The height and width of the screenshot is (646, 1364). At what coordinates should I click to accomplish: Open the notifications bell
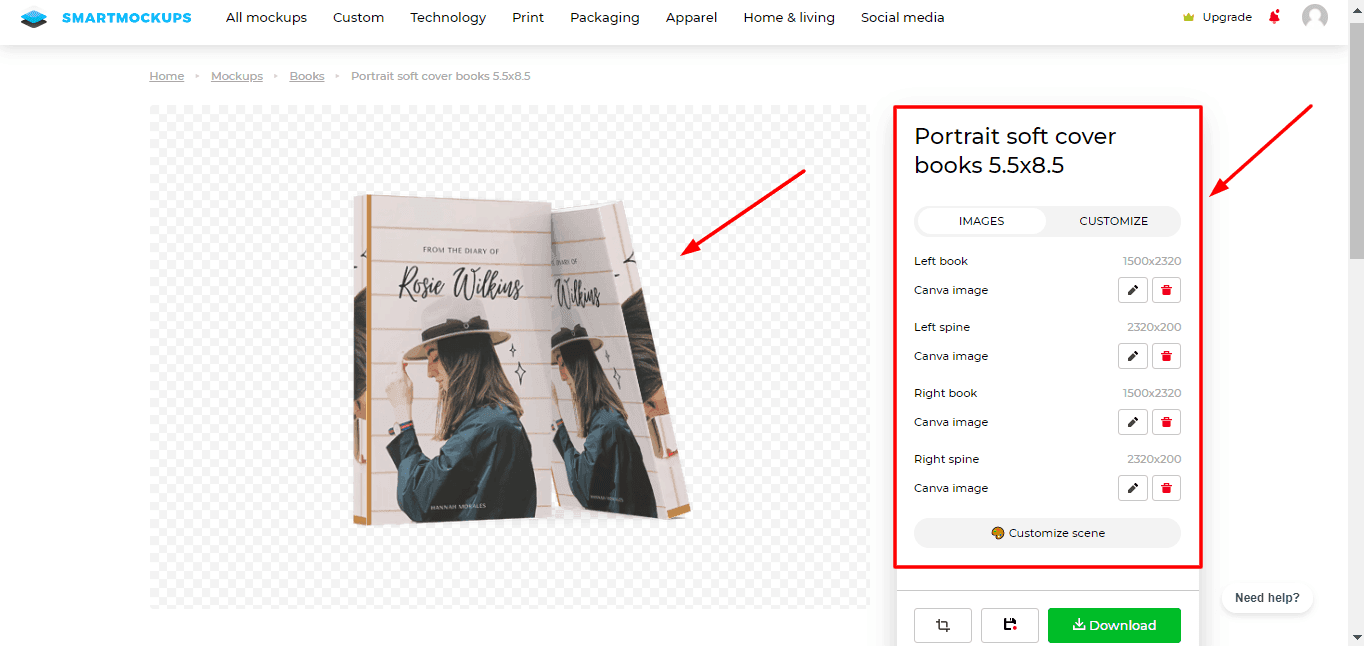point(1274,17)
